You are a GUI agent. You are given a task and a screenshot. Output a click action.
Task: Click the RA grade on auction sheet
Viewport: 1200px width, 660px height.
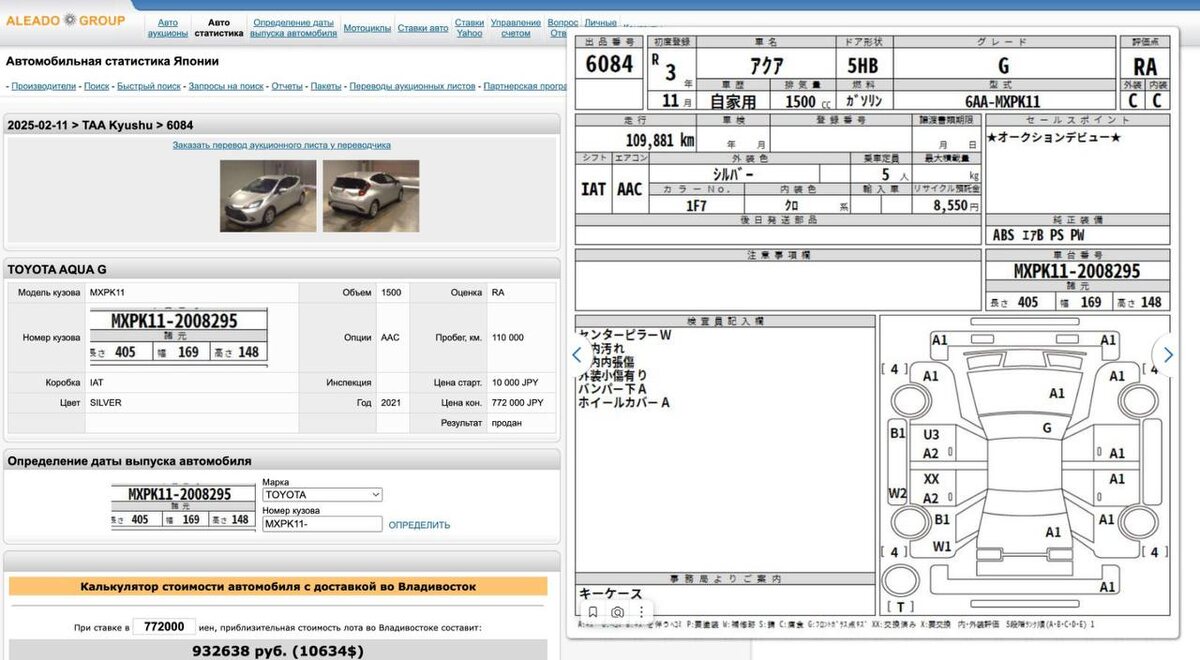click(1145, 67)
